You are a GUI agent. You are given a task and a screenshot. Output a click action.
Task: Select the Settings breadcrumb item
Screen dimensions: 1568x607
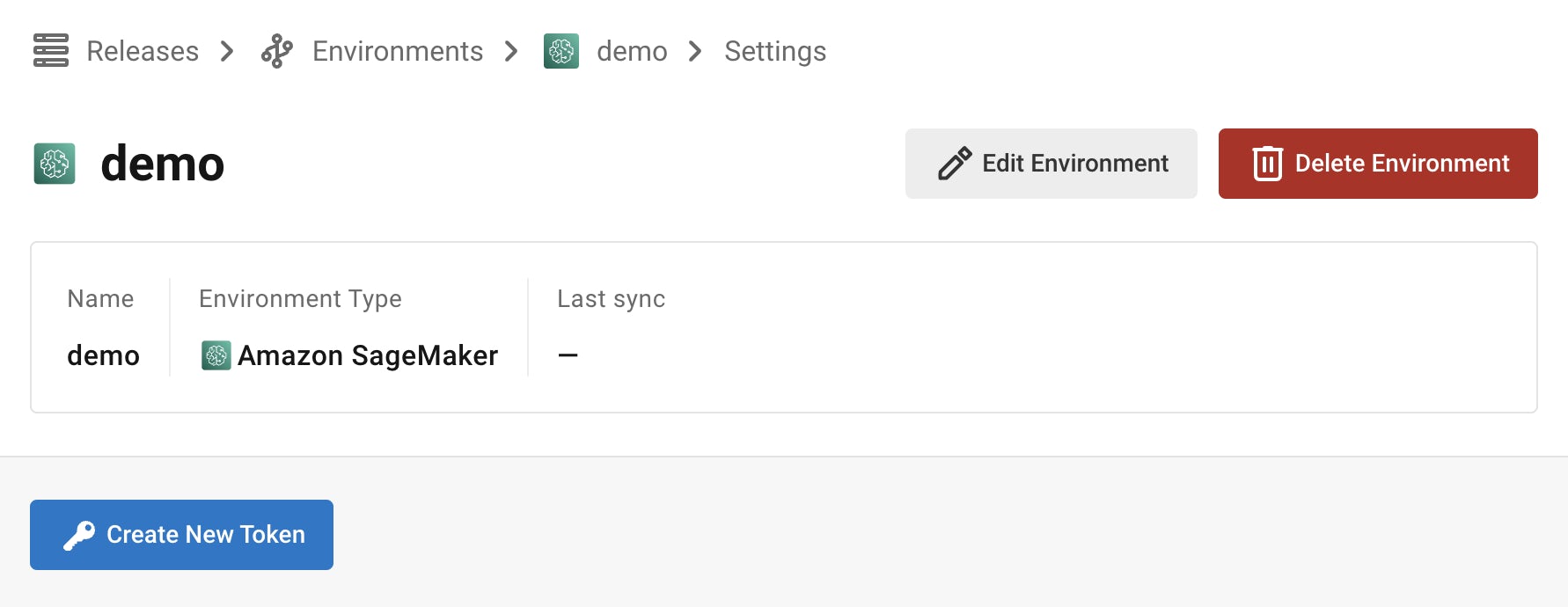[x=775, y=51]
